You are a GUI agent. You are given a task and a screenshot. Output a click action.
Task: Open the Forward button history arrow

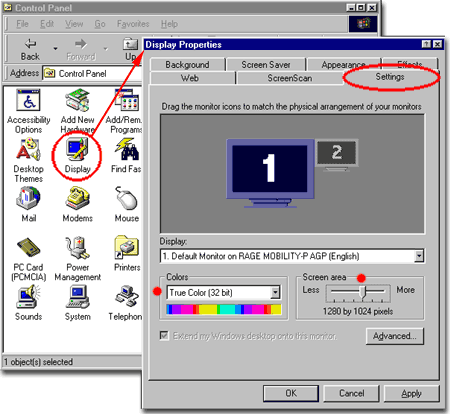click(x=106, y=49)
